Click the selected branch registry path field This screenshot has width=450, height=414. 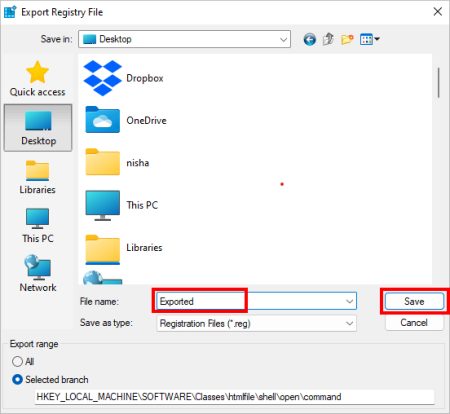(x=234, y=397)
